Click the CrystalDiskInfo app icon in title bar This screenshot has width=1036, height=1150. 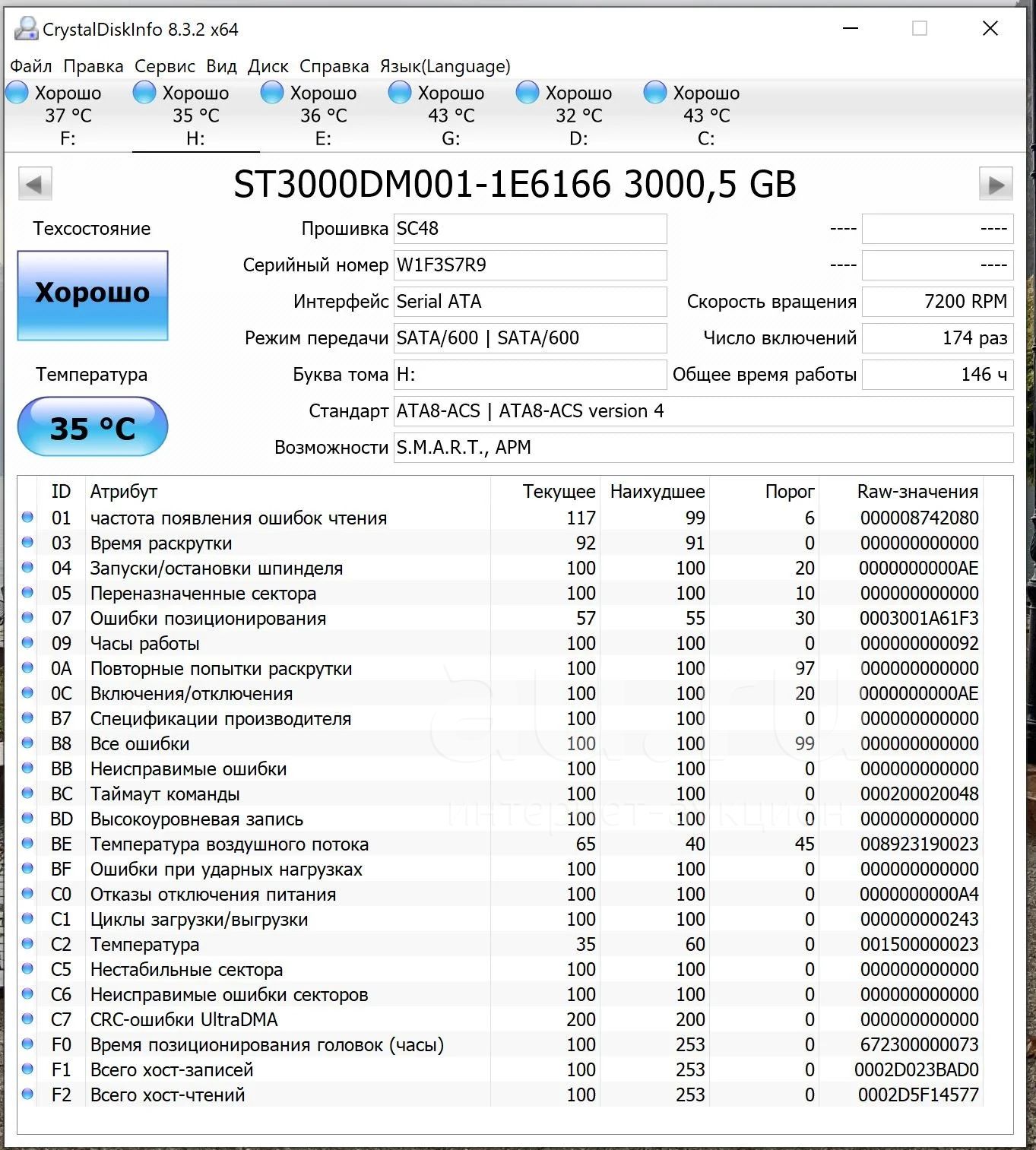pos(26,29)
